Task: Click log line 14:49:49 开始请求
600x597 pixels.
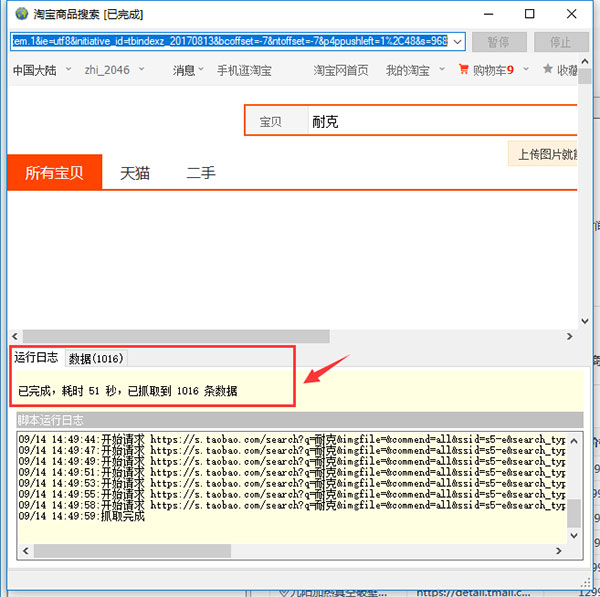Action: 292,462
